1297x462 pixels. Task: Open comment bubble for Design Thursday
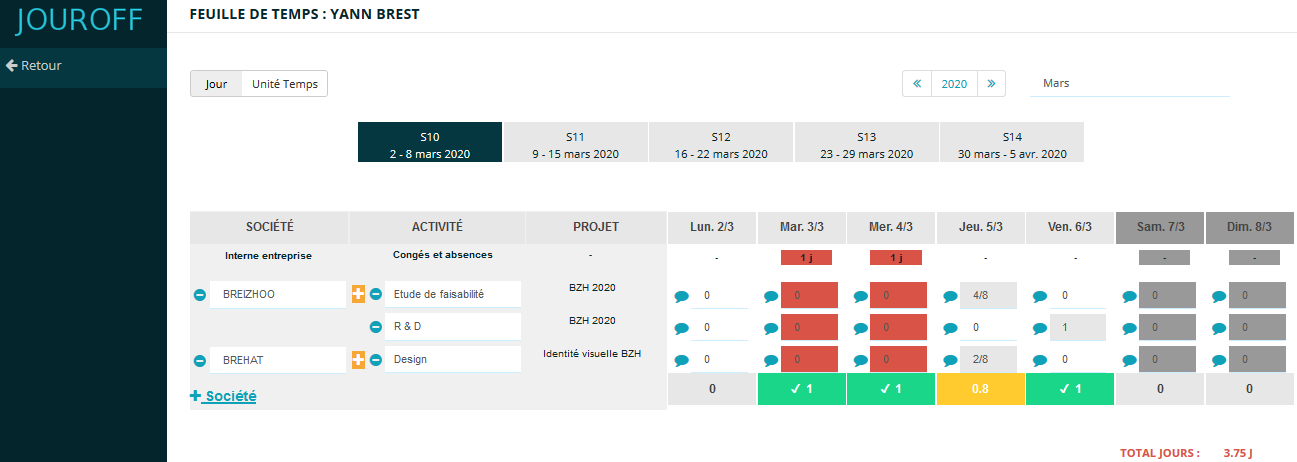(x=950, y=360)
